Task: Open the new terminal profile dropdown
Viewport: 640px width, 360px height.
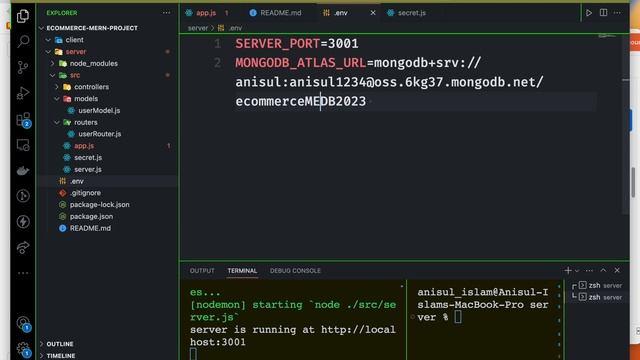Action: (577, 271)
